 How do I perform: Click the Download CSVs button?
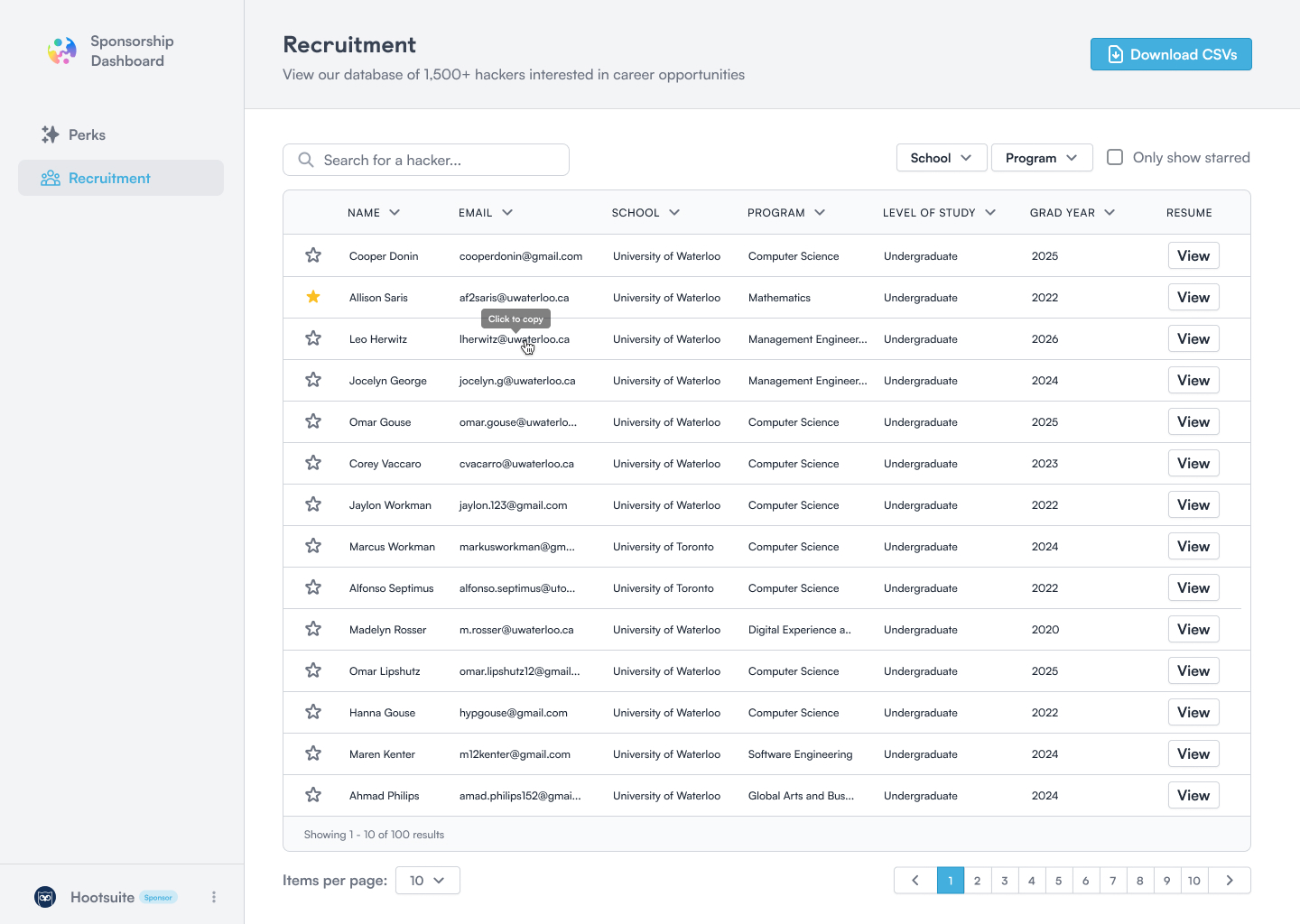click(x=1170, y=54)
